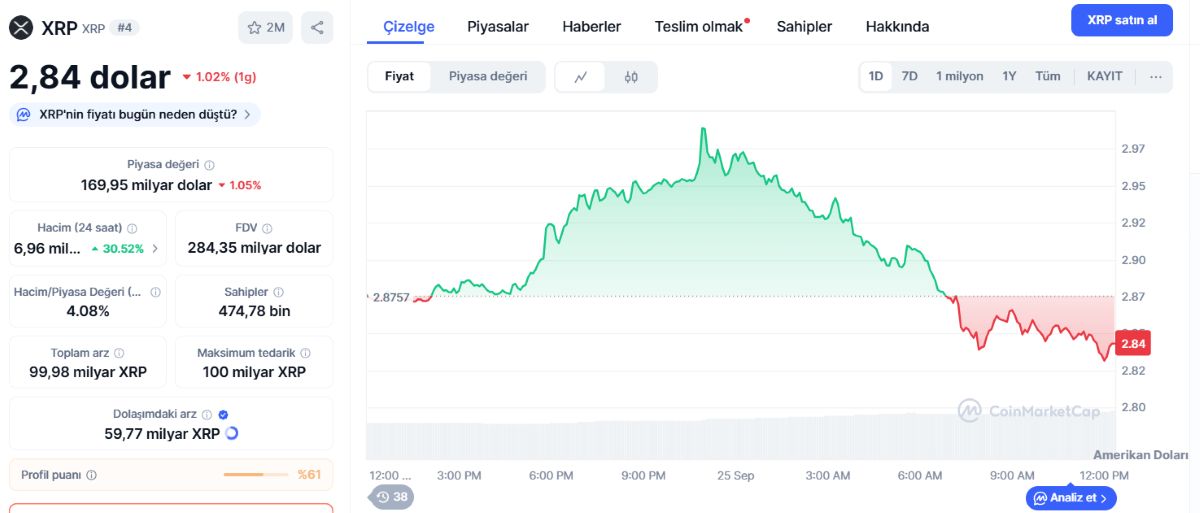Click the %61 profile score value

[x=309, y=475]
